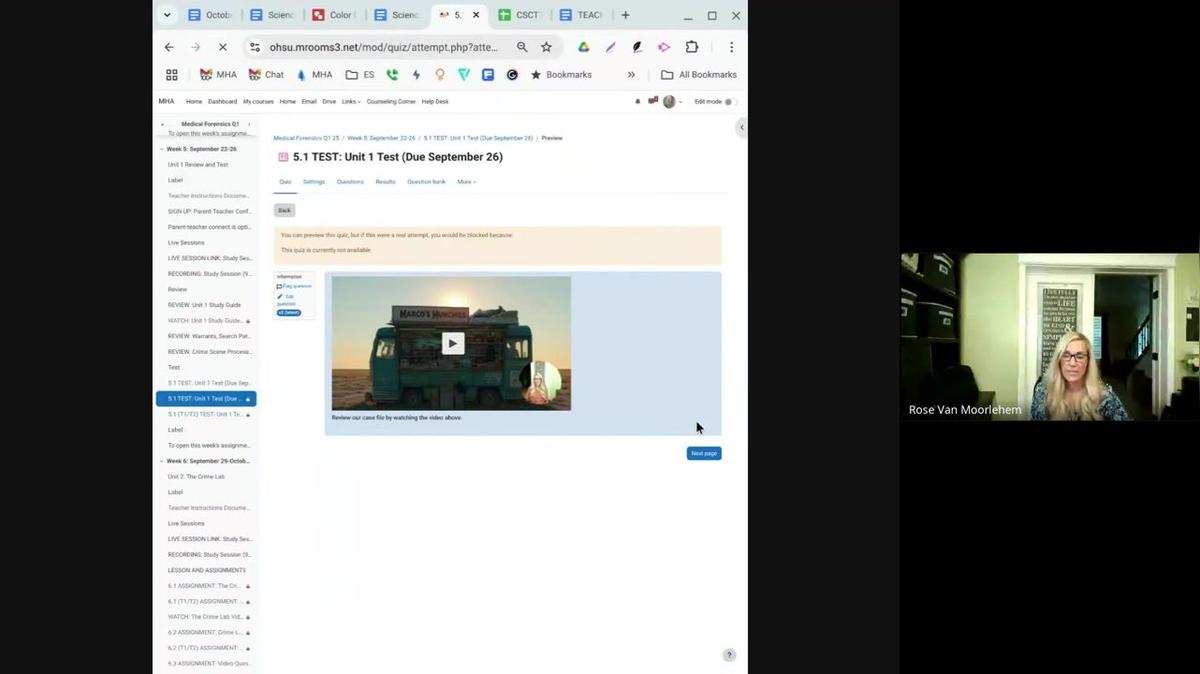1200x674 pixels.
Task: Click the Edit question pencil icon
Action: (281, 297)
